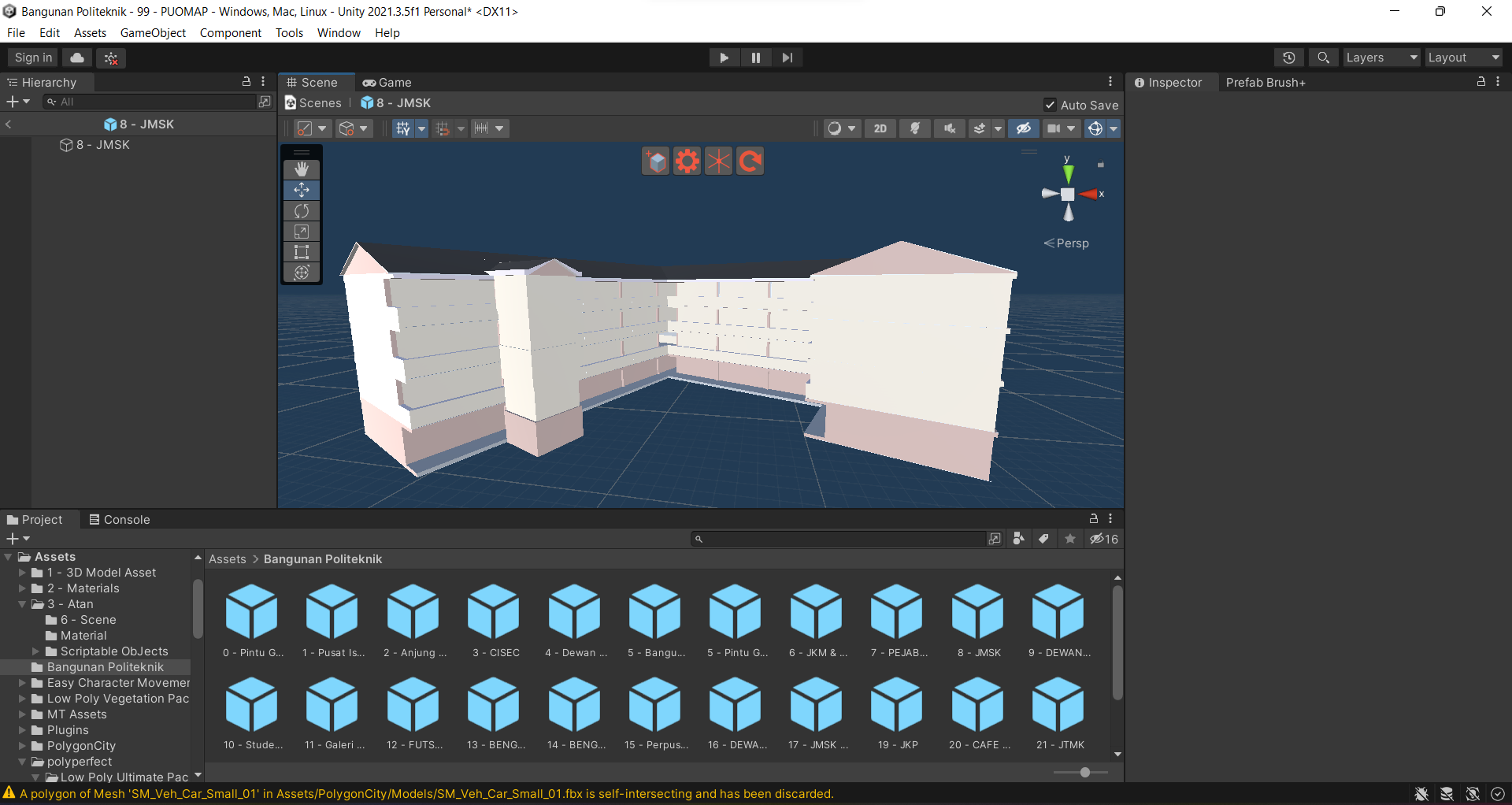The height and width of the screenshot is (805, 1512).
Task: Switch to the Console tab
Action: coord(120,520)
